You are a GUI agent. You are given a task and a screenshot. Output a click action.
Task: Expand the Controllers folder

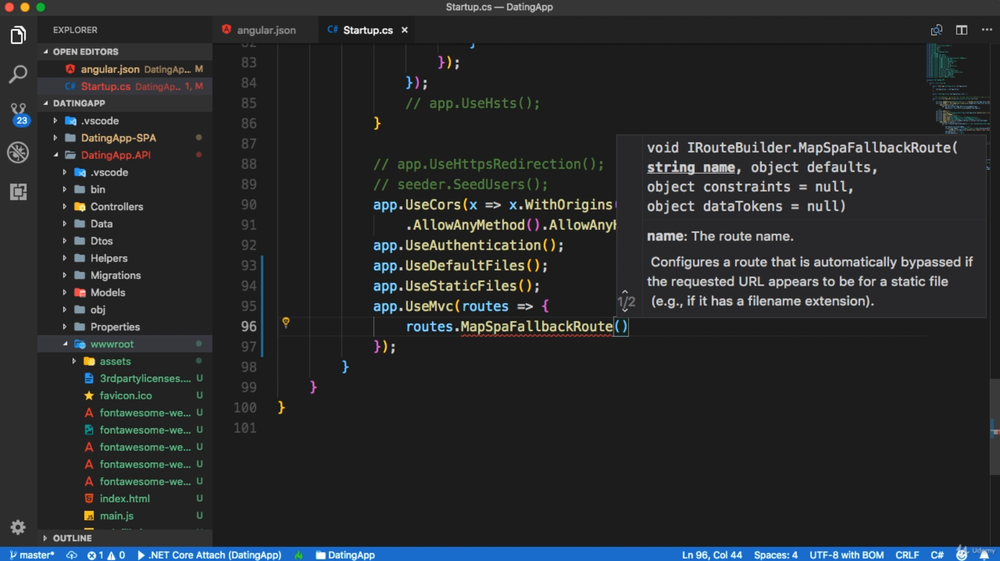click(116, 207)
